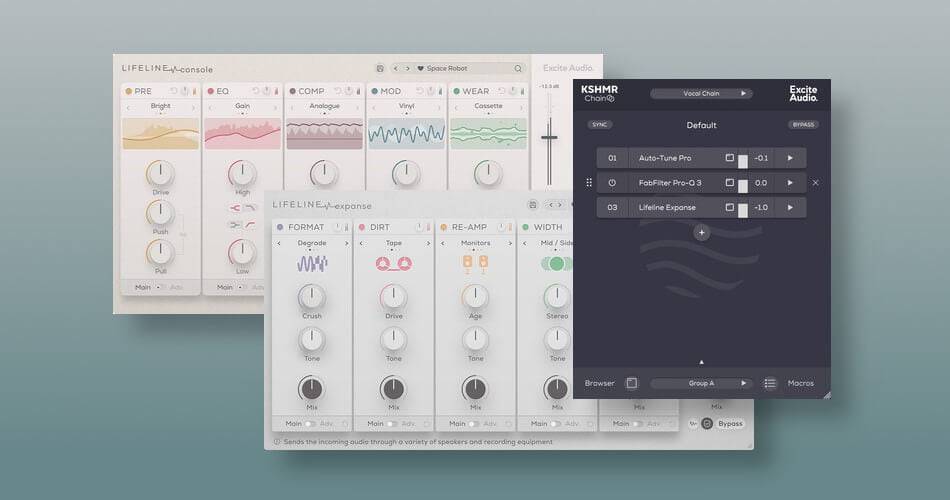
Task: Open the Vocal Chain preset dropdown
Action: 701,93
